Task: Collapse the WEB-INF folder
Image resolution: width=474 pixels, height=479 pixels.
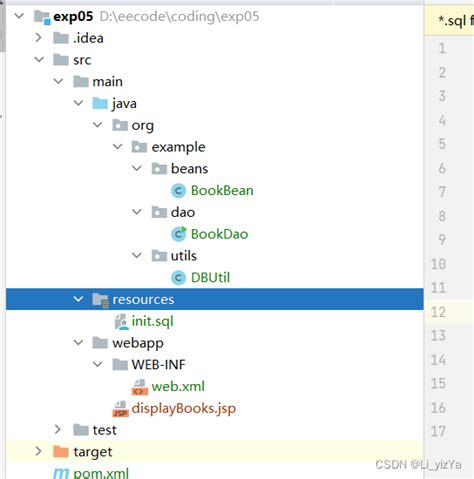Action: click(98, 364)
